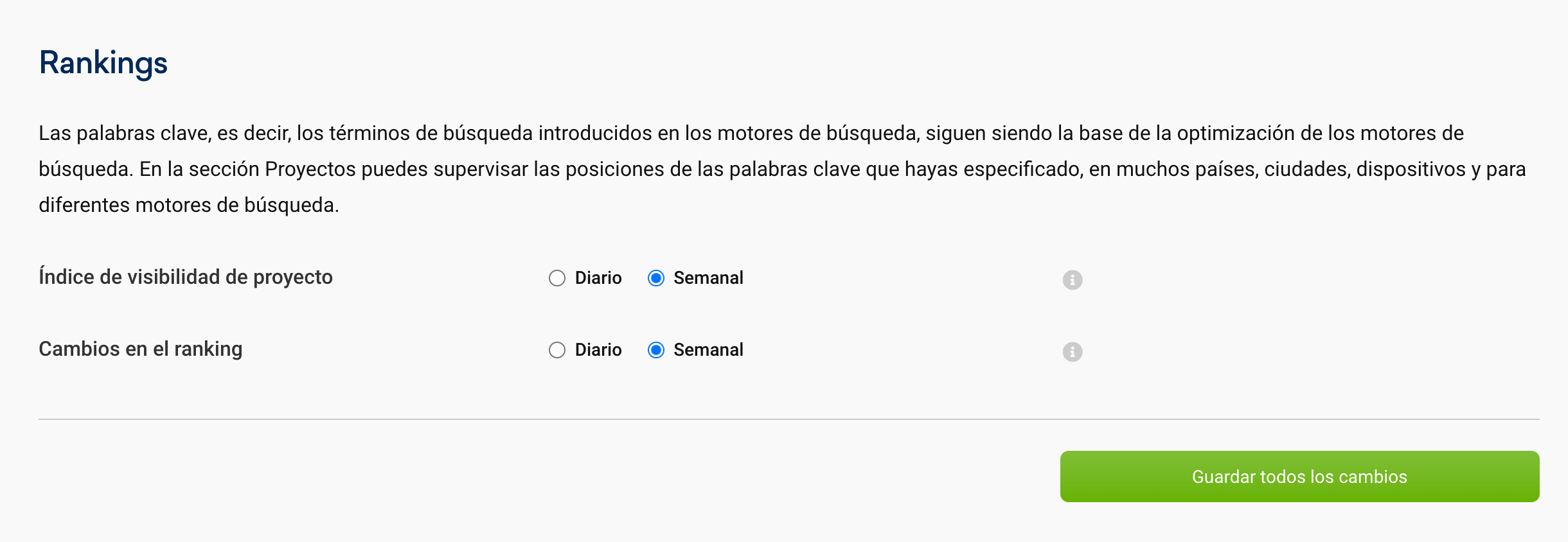Click the Semanal label text in ranking row
The width and height of the screenshot is (1568, 542).
pyautogui.click(x=708, y=350)
